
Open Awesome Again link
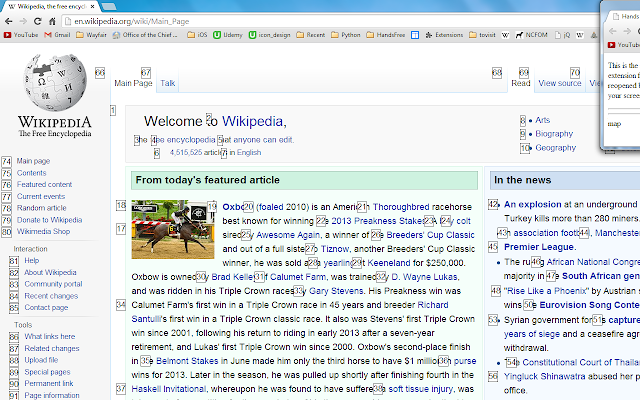pos(288,235)
